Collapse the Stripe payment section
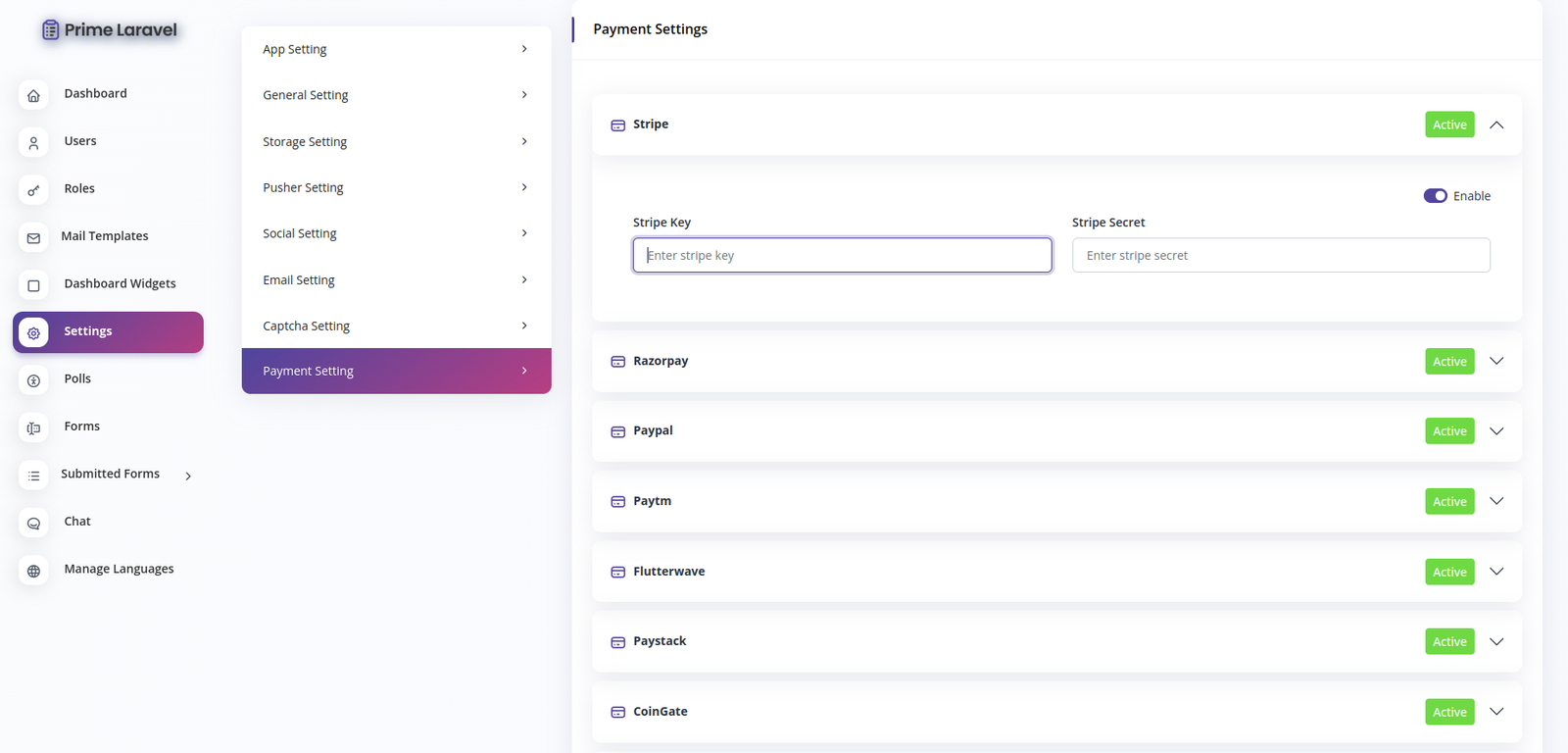Image resolution: width=1568 pixels, height=753 pixels. click(x=1496, y=125)
